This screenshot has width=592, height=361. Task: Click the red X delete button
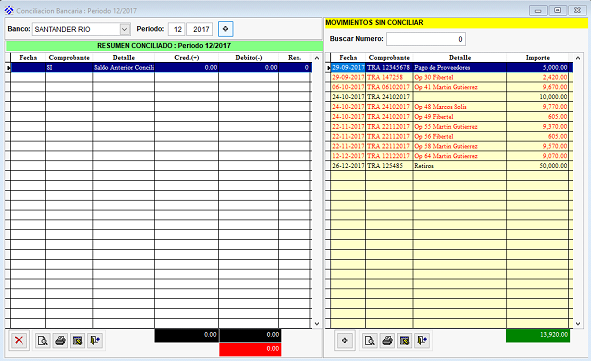(18, 340)
